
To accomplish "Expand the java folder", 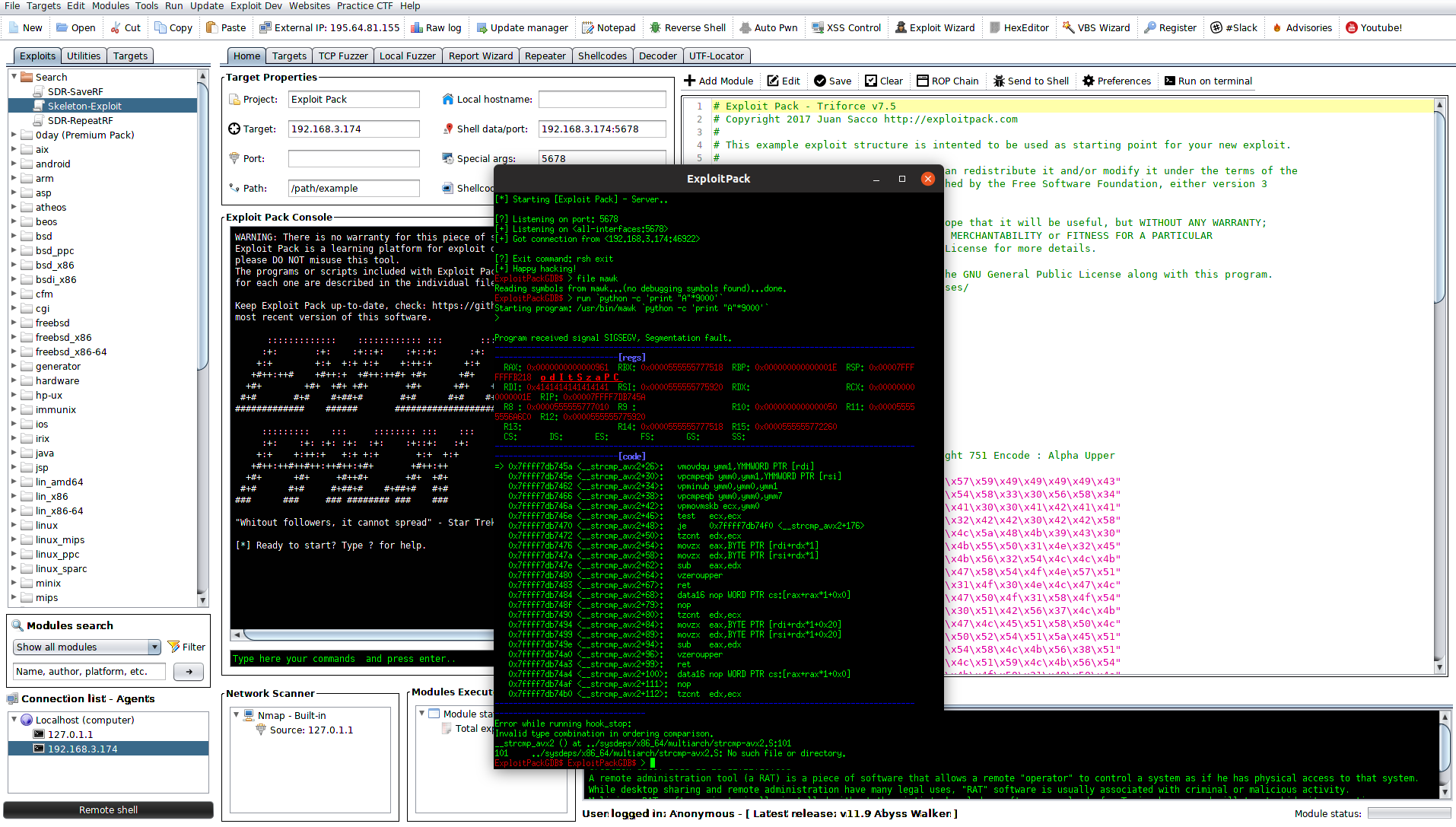I will [14, 453].
